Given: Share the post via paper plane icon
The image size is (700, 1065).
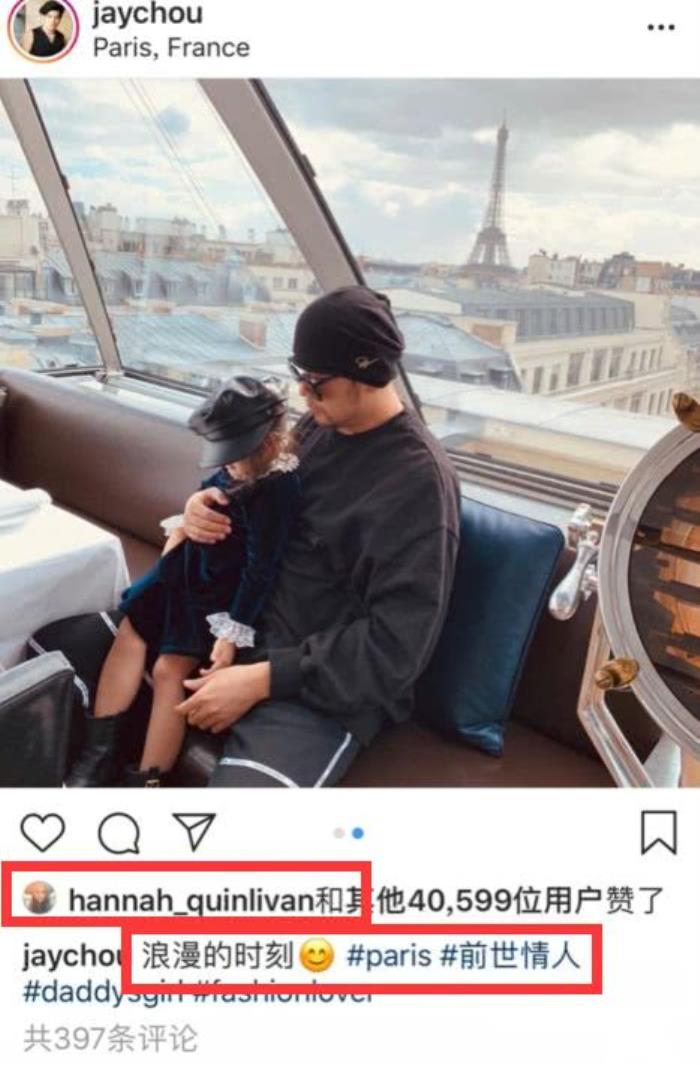Looking at the screenshot, I should pyautogui.click(x=194, y=830).
